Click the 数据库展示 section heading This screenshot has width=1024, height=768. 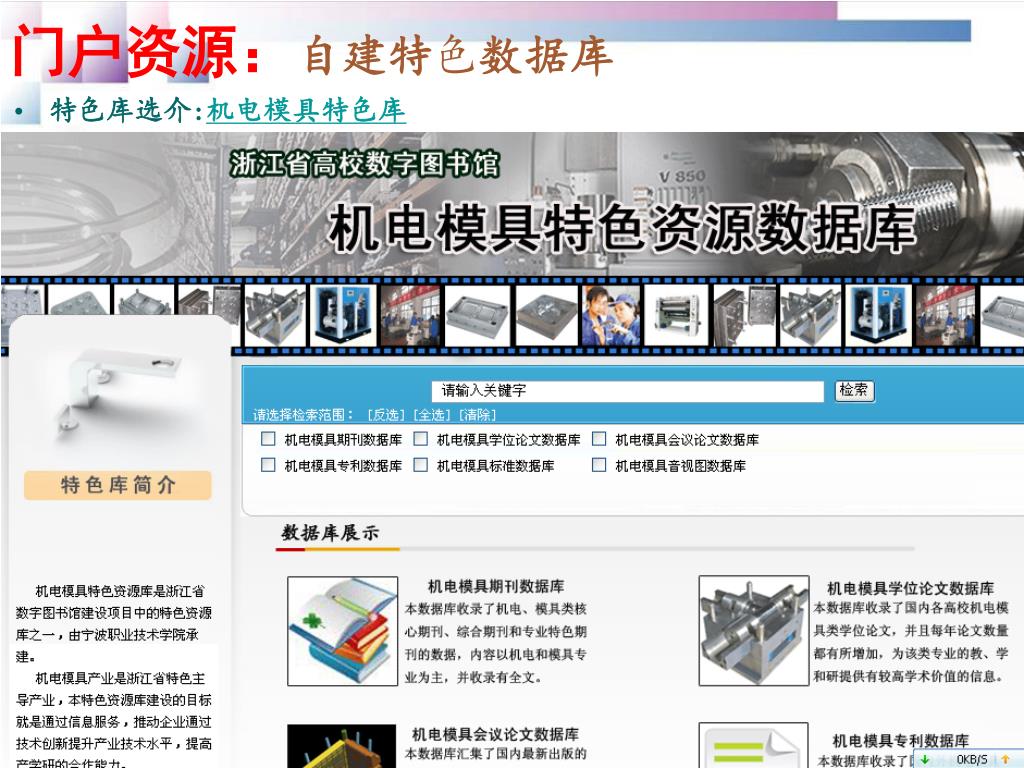(330, 533)
